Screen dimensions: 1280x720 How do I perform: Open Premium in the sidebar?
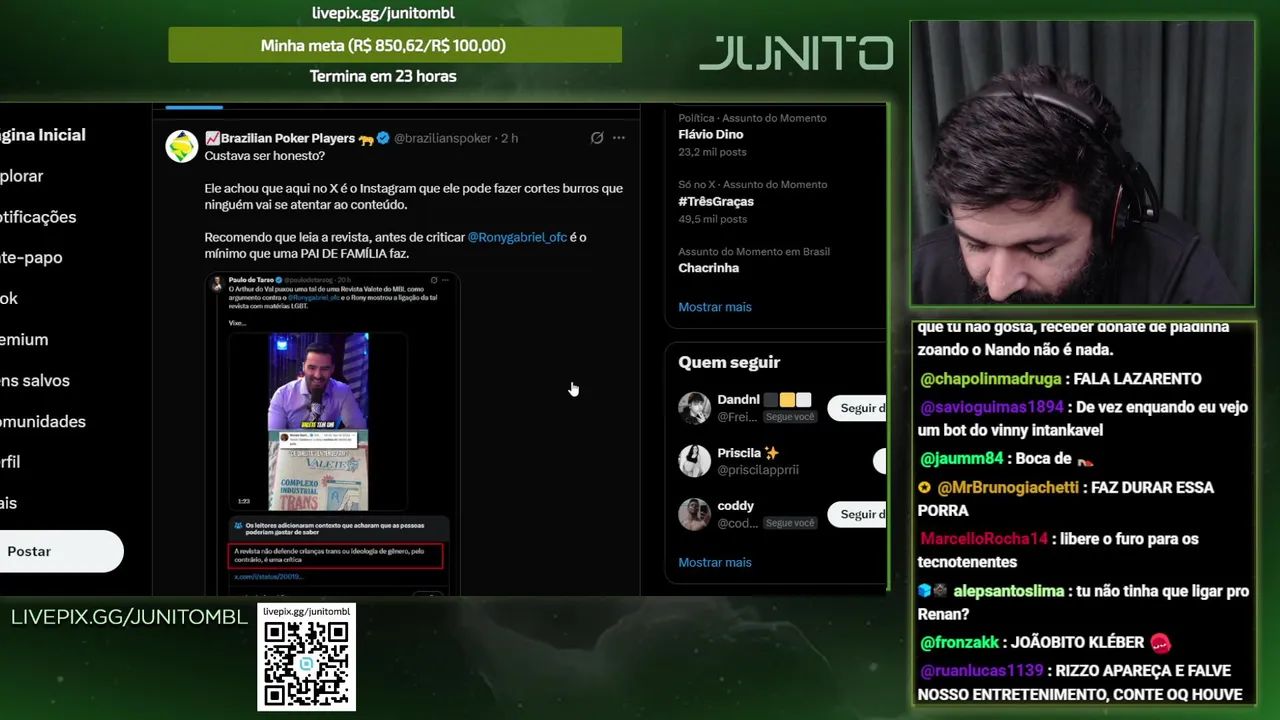(x=24, y=339)
